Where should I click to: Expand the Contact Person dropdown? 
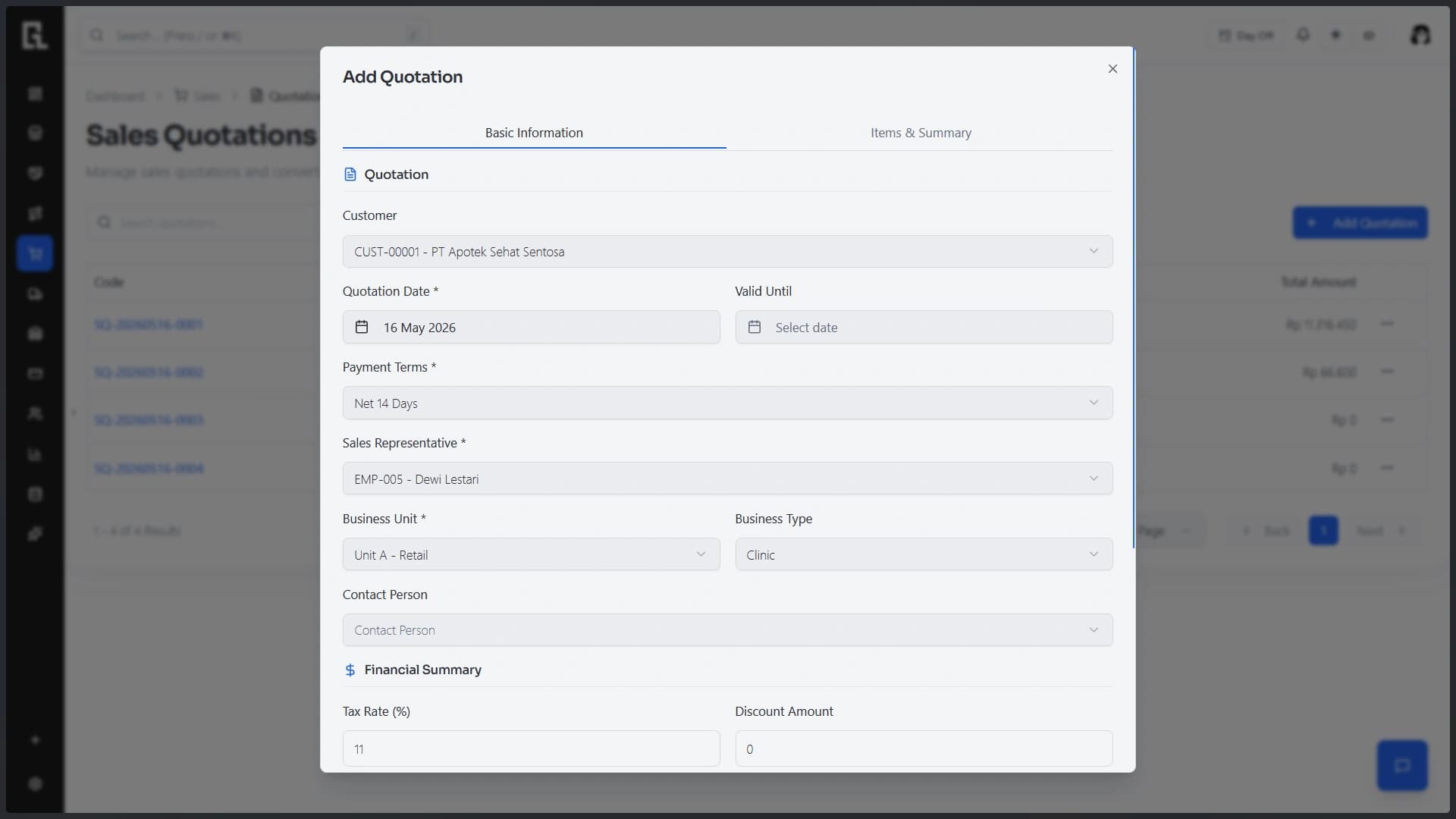coord(727,630)
